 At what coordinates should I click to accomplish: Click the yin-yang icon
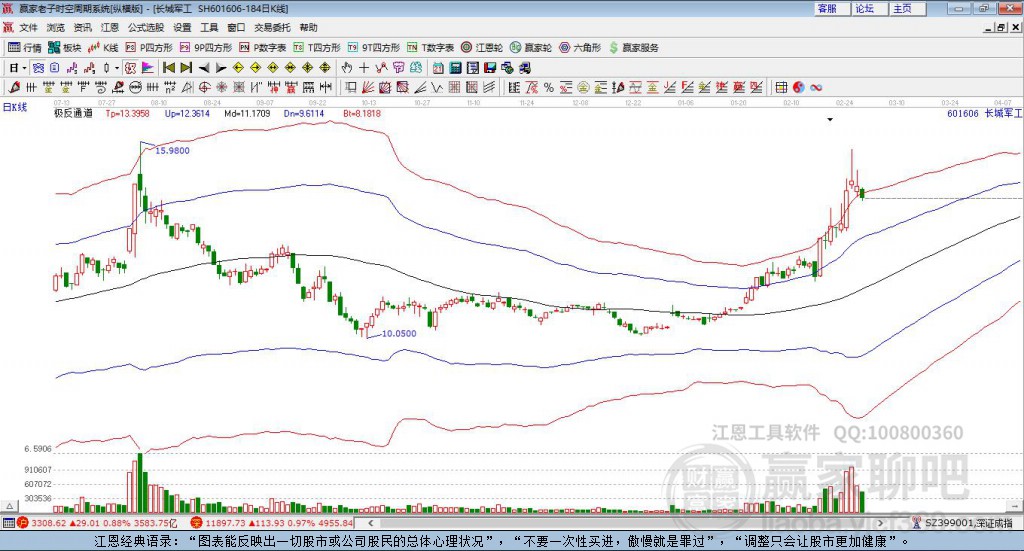pos(798,87)
